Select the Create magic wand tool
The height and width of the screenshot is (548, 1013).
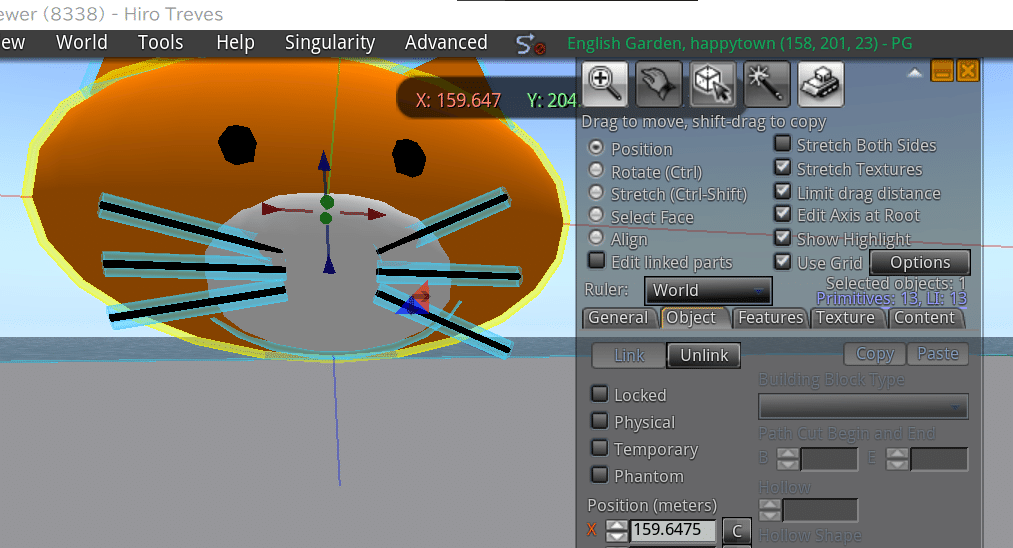[x=766, y=84]
